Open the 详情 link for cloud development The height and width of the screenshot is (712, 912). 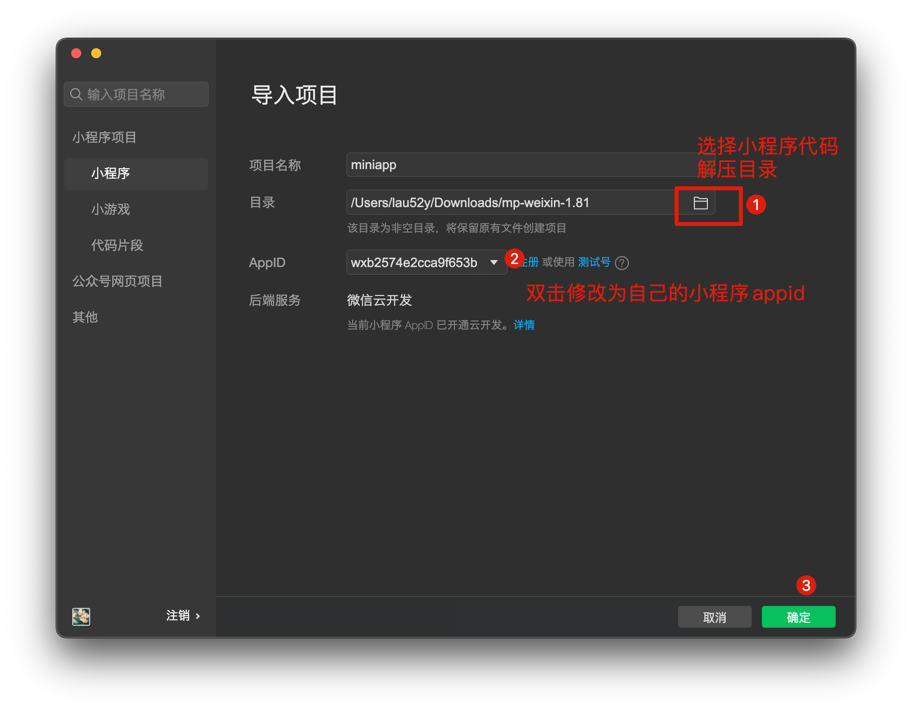click(524, 325)
